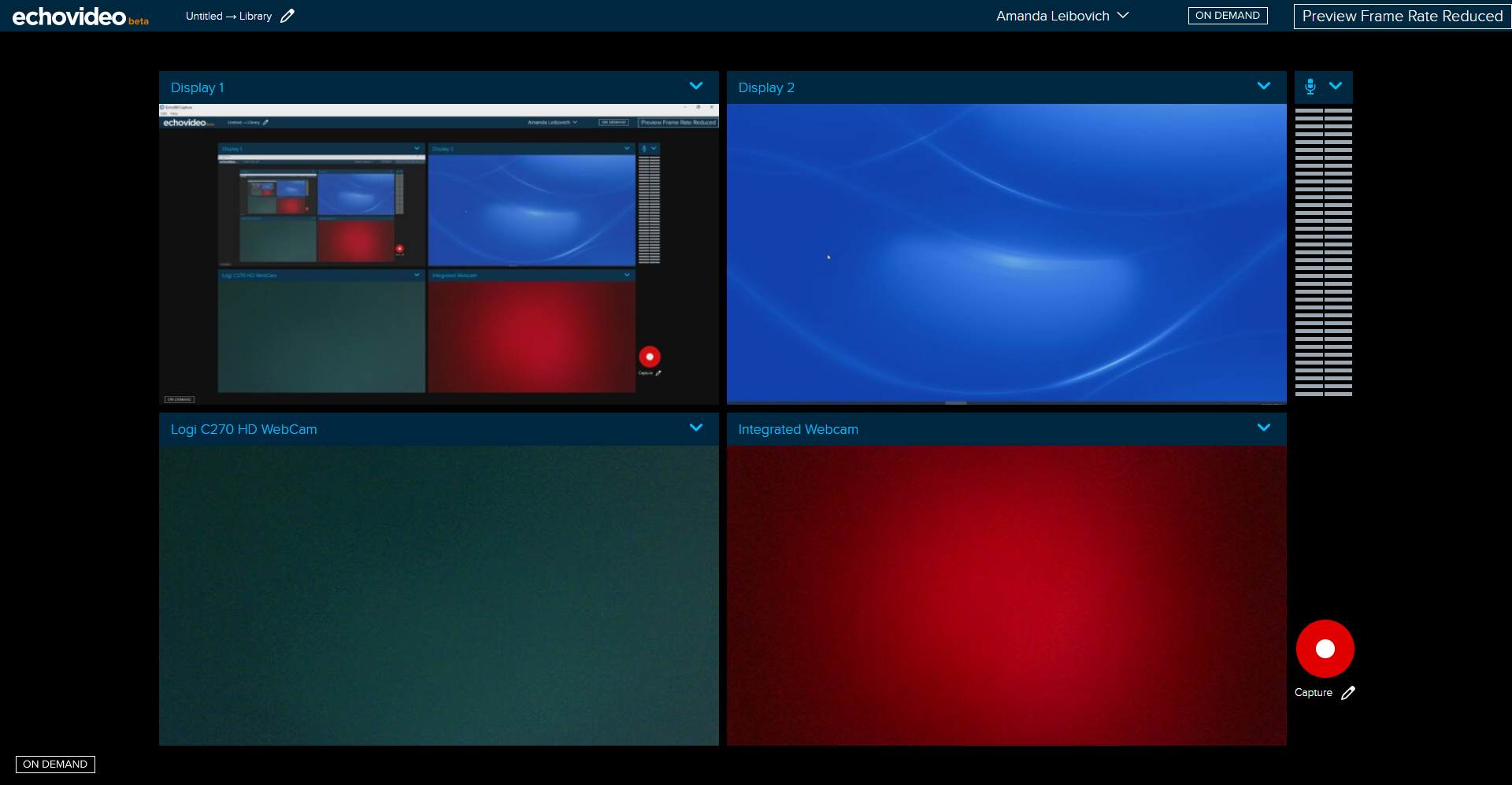The height and width of the screenshot is (785, 1512).
Task: Click the Preview Frame Rate Reduced notice
Action: coord(1402,17)
